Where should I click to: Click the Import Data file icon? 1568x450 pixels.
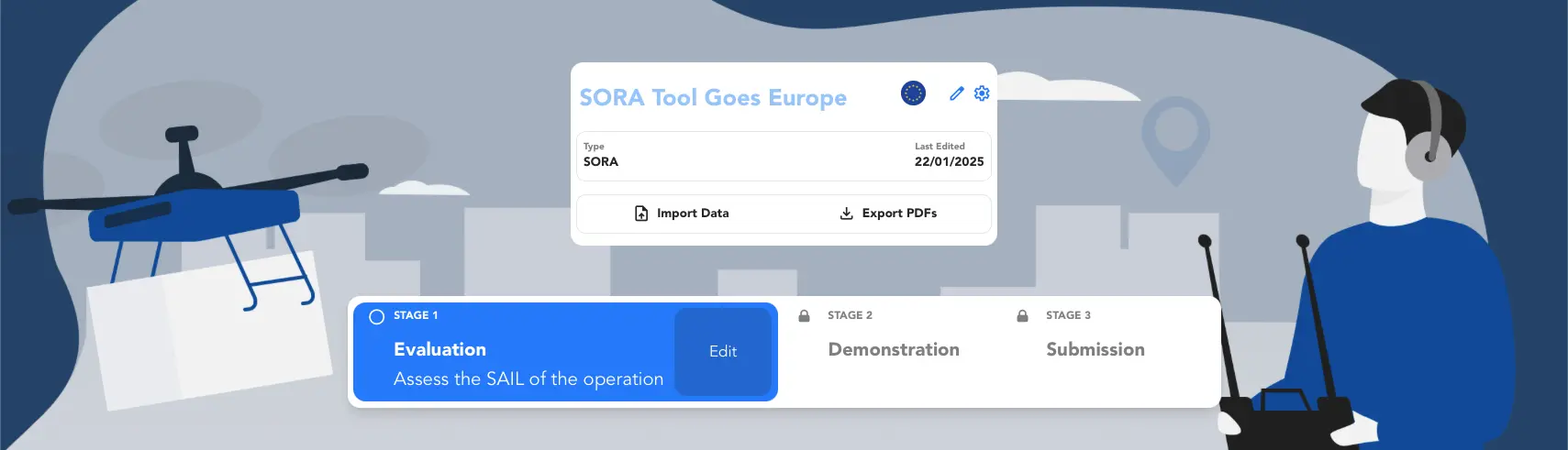coord(641,213)
